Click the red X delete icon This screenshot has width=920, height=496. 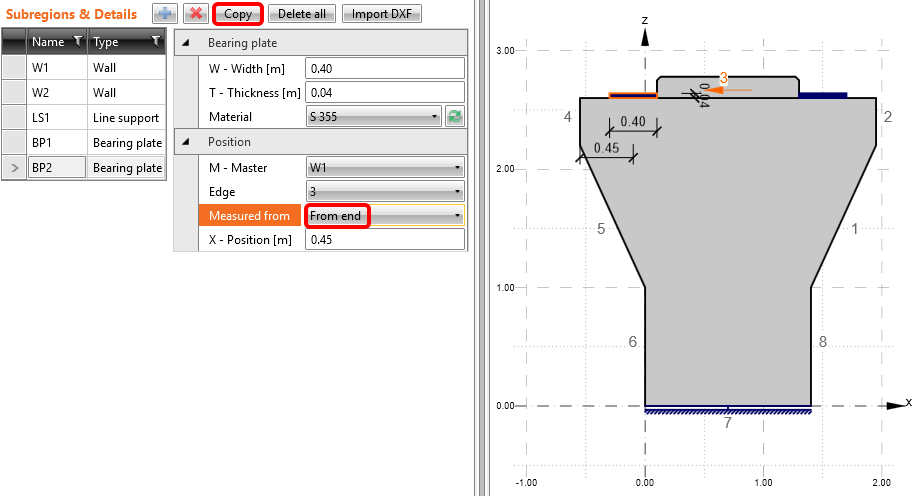pyautogui.click(x=195, y=14)
